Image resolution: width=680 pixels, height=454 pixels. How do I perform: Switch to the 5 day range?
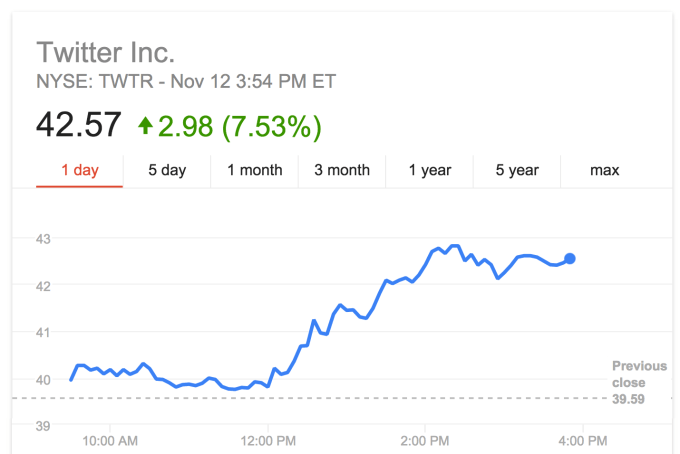(167, 170)
